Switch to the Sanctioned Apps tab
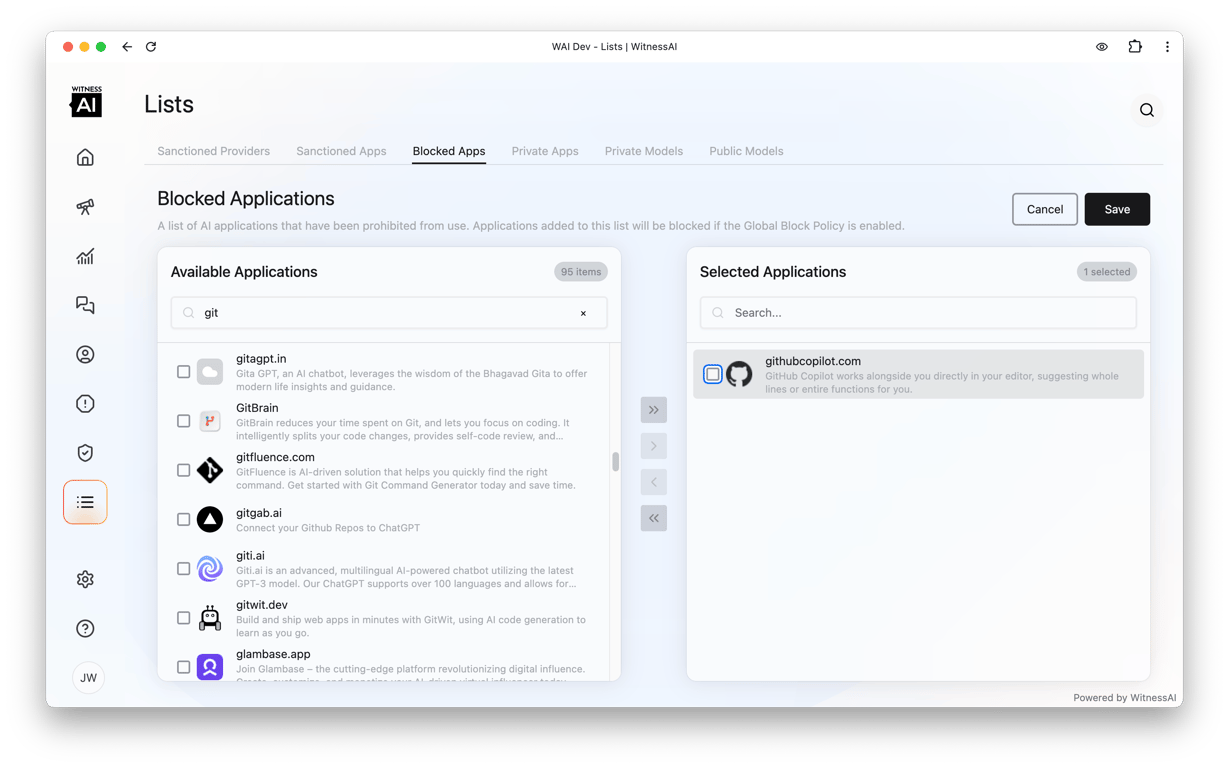This screenshot has width=1229, height=768. 341,151
